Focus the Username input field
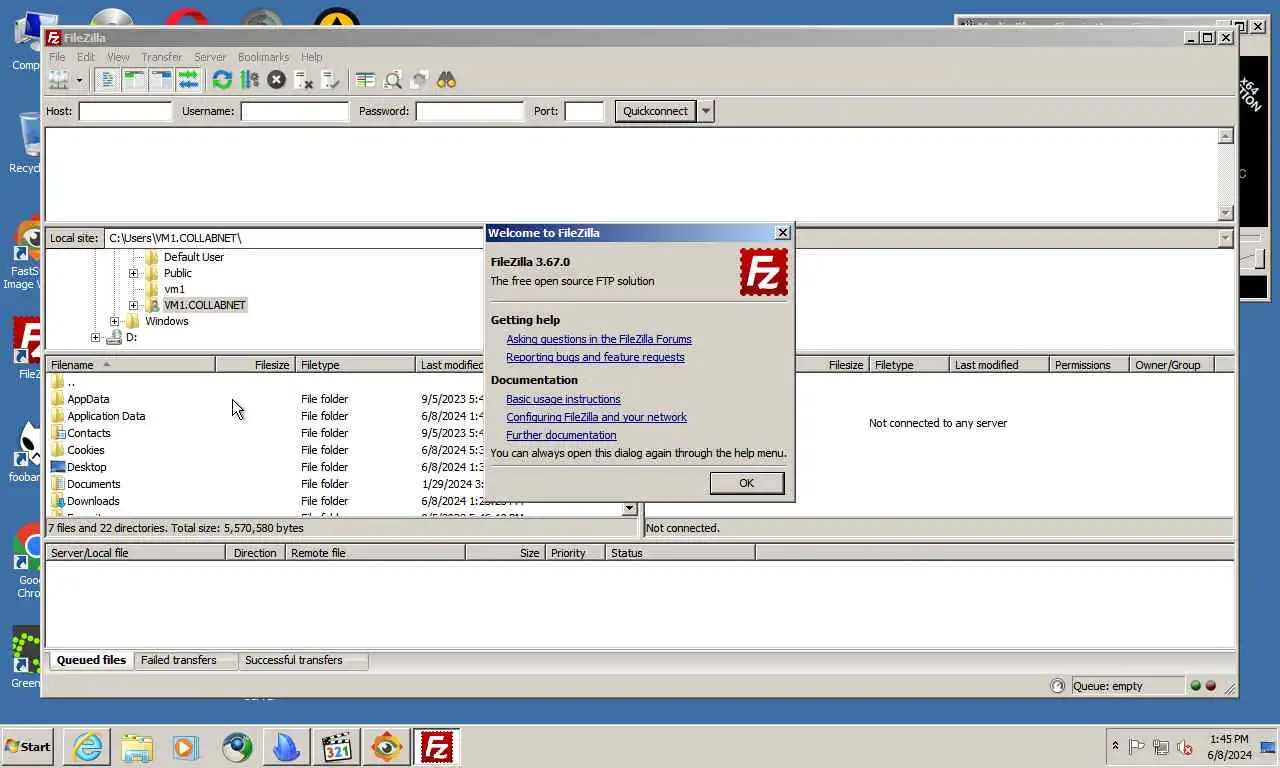This screenshot has width=1280, height=768. coord(294,111)
